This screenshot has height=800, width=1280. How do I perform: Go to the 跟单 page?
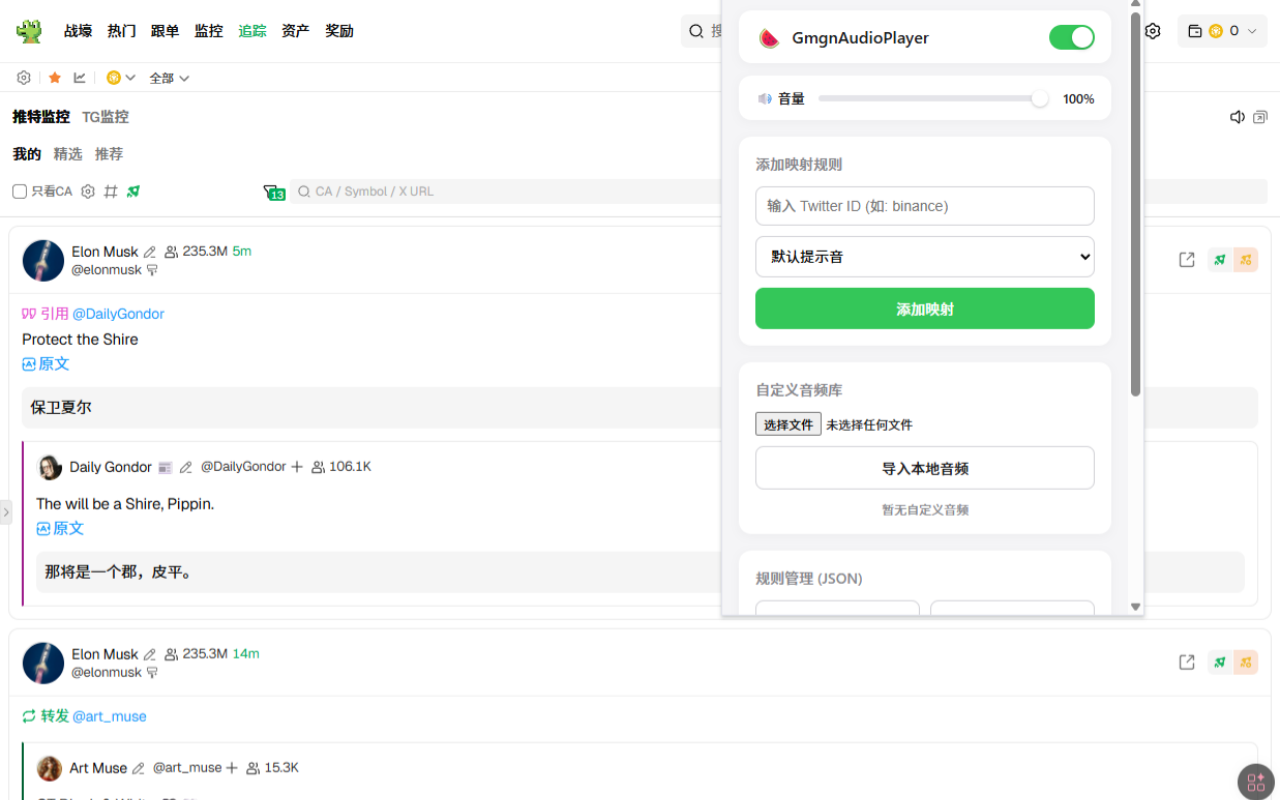pos(165,31)
